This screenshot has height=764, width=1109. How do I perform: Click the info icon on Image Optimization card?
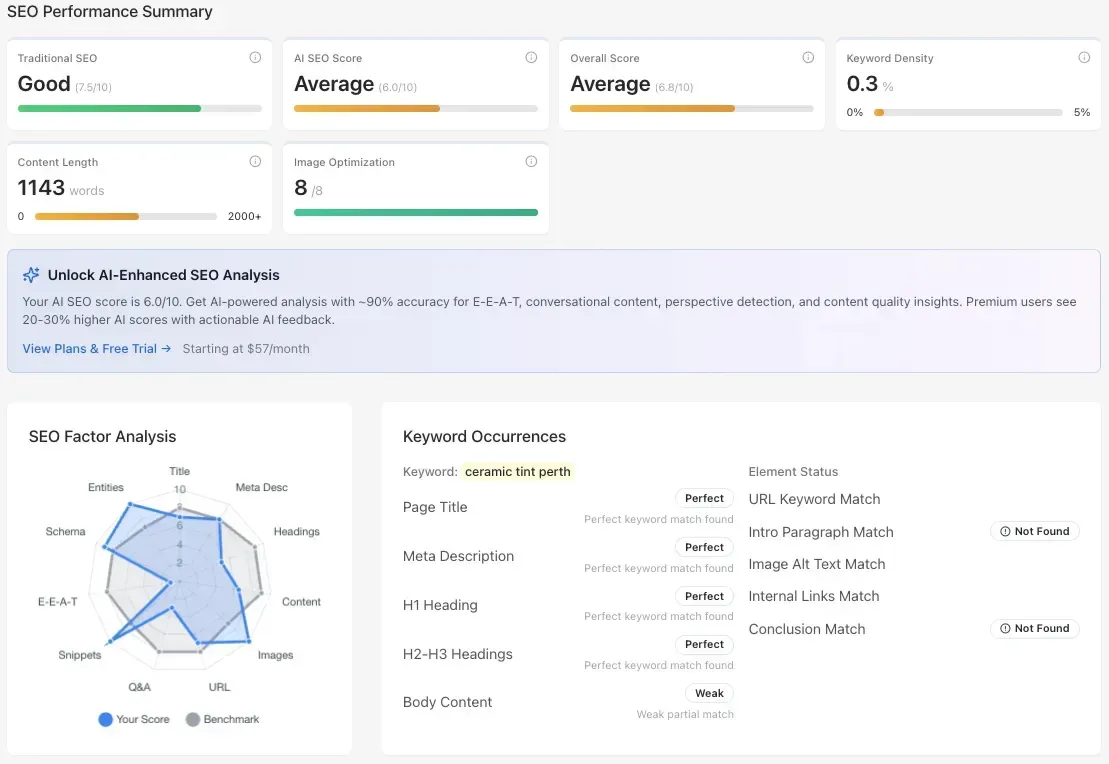(x=531, y=161)
